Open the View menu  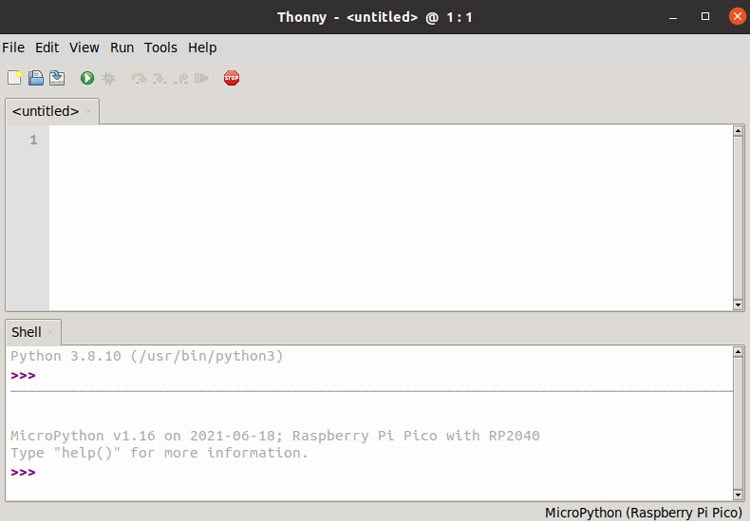(84, 47)
